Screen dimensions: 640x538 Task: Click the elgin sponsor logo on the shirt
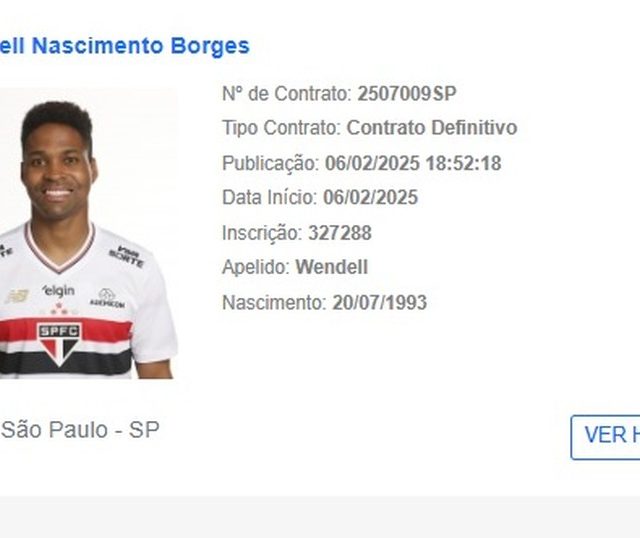pyautogui.click(x=59, y=291)
